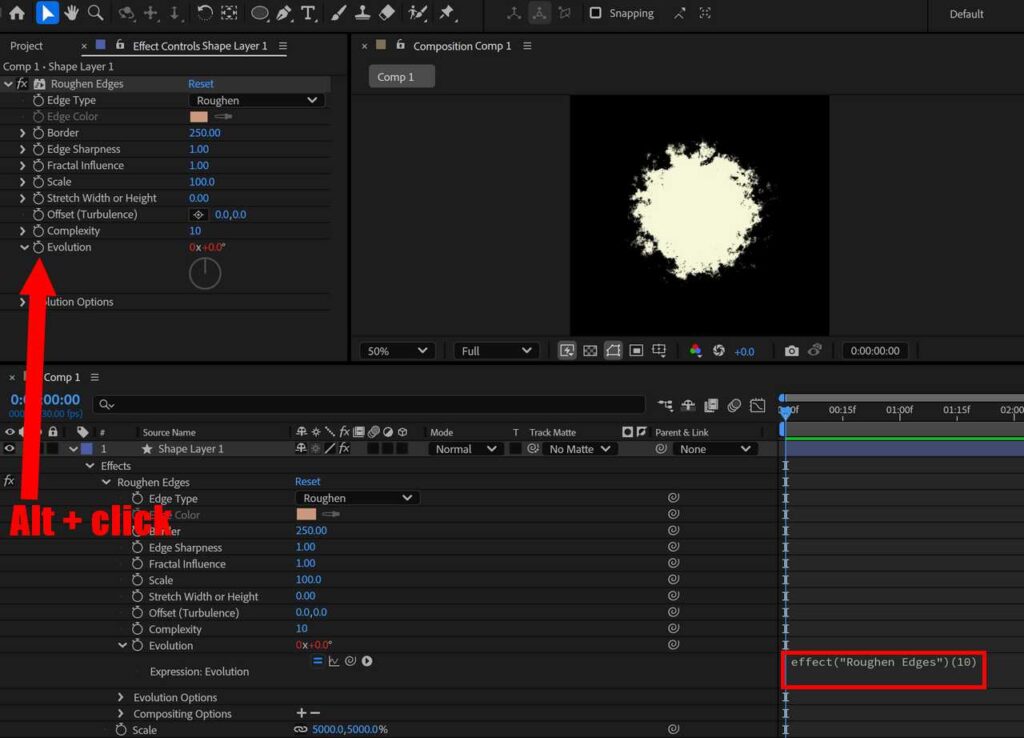Switch to the Project panel tab

click(x=26, y=46)
